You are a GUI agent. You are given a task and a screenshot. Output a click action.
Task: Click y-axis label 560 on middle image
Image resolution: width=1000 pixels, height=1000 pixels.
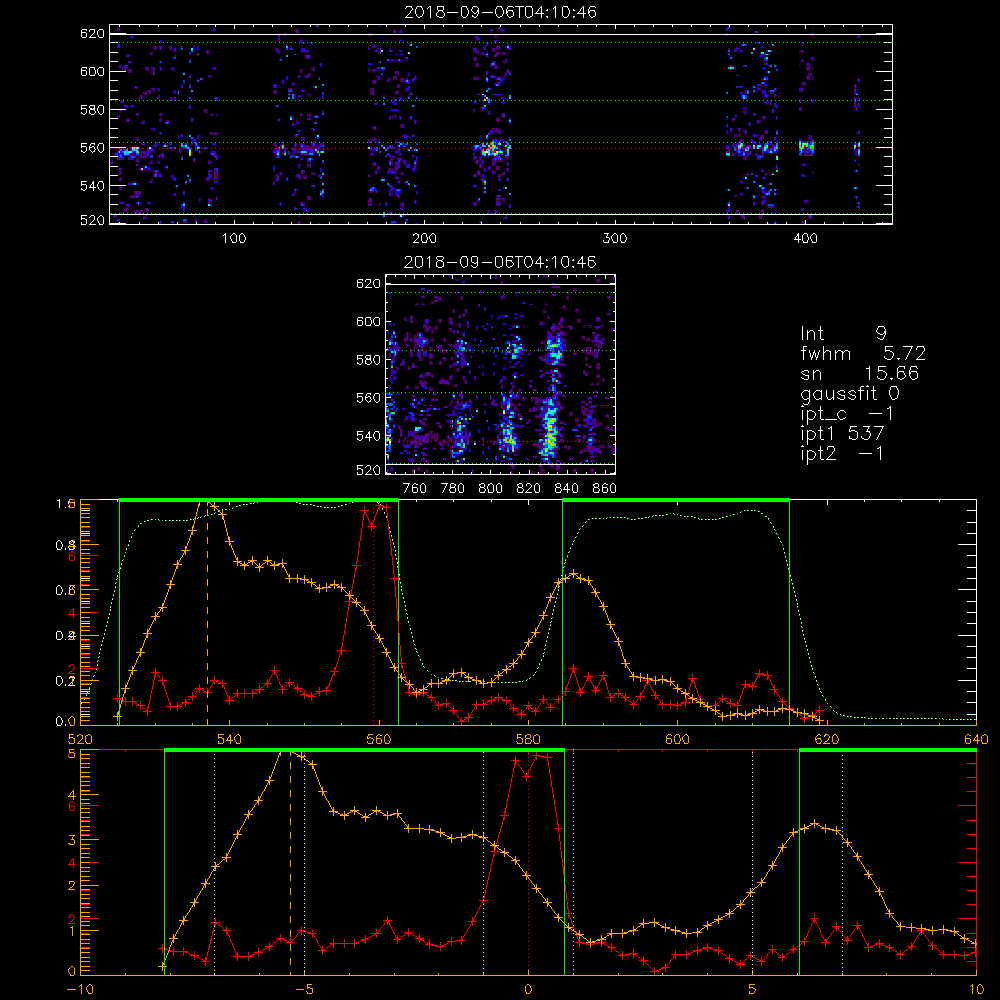[369, 398]
